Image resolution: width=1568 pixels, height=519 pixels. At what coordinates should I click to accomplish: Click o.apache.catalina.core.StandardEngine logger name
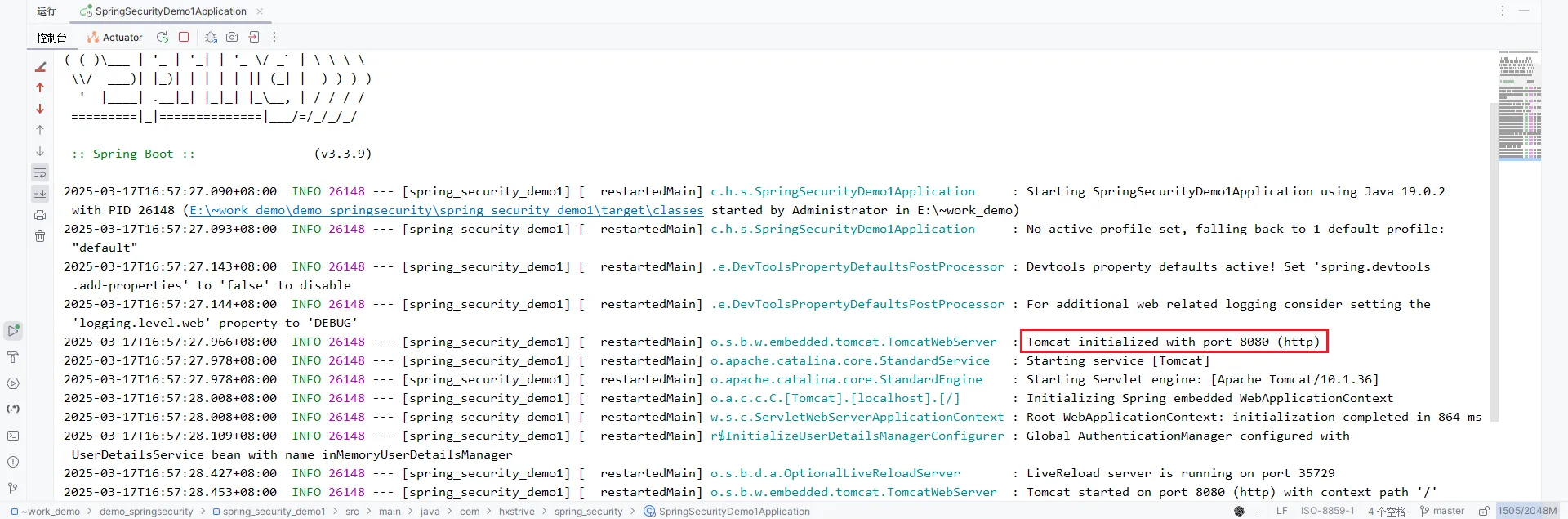click(846, 379)
